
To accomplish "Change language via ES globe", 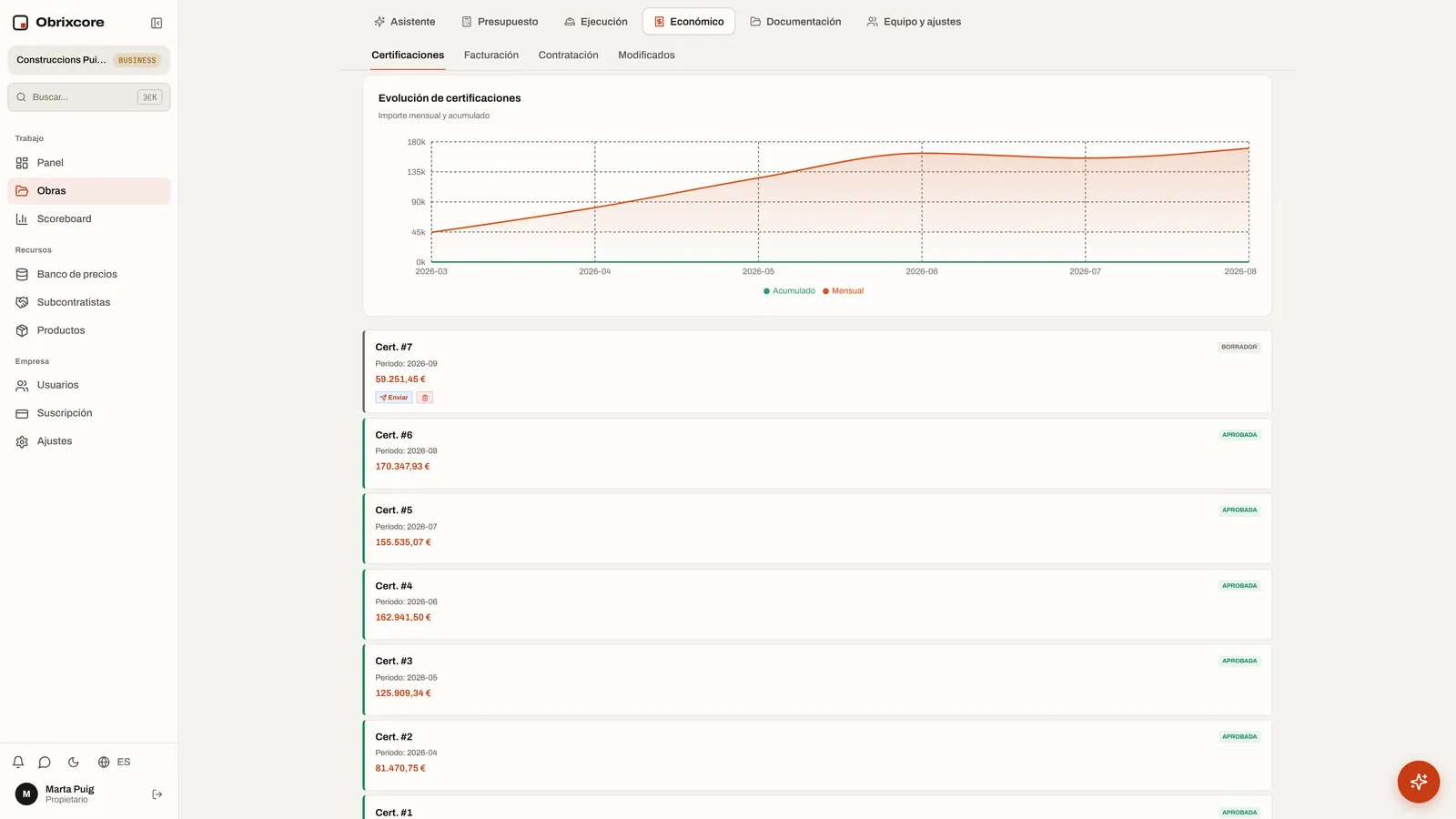I will tap(115, 763).
